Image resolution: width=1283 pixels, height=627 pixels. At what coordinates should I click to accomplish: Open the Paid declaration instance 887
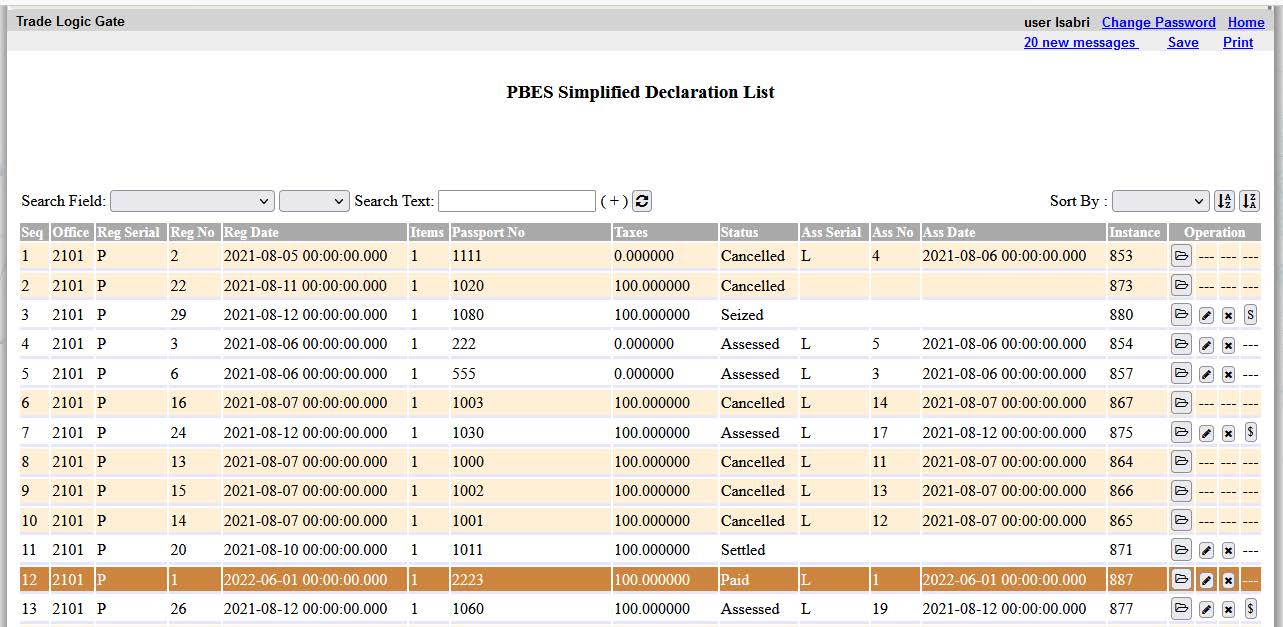(x=1181, y=580)
